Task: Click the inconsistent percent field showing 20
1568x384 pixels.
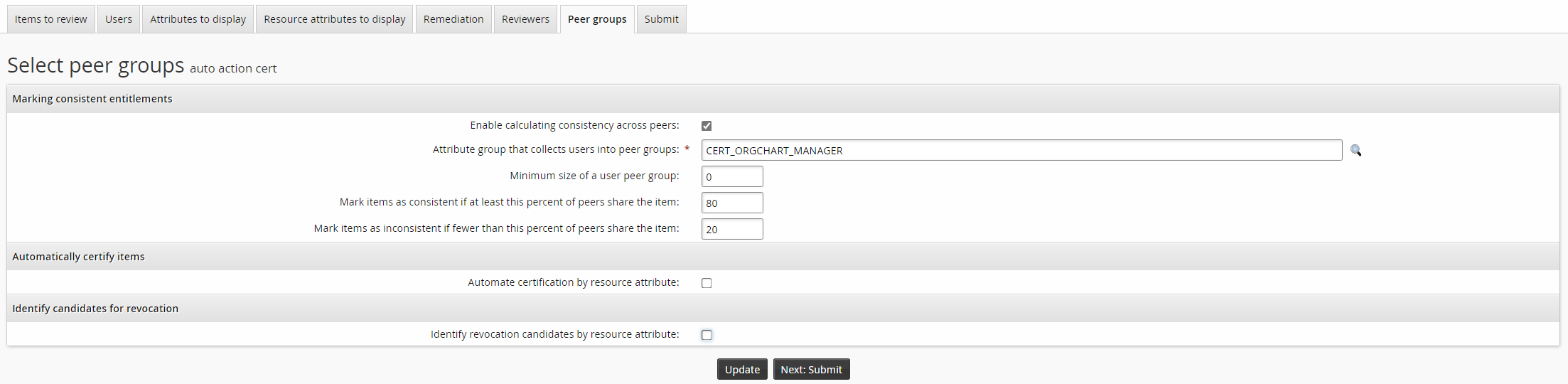Action: coord(732,230)
